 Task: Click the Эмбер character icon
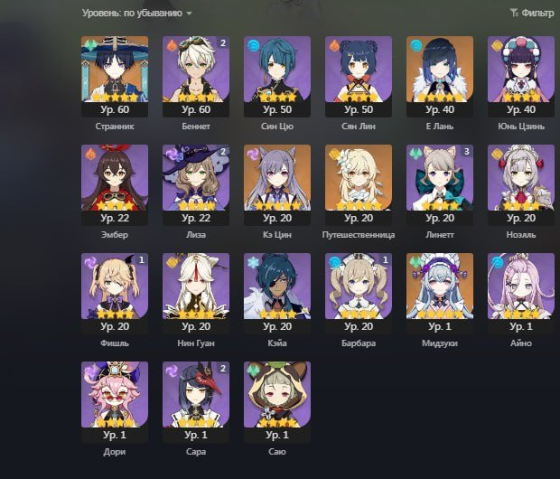pos(115,185)
